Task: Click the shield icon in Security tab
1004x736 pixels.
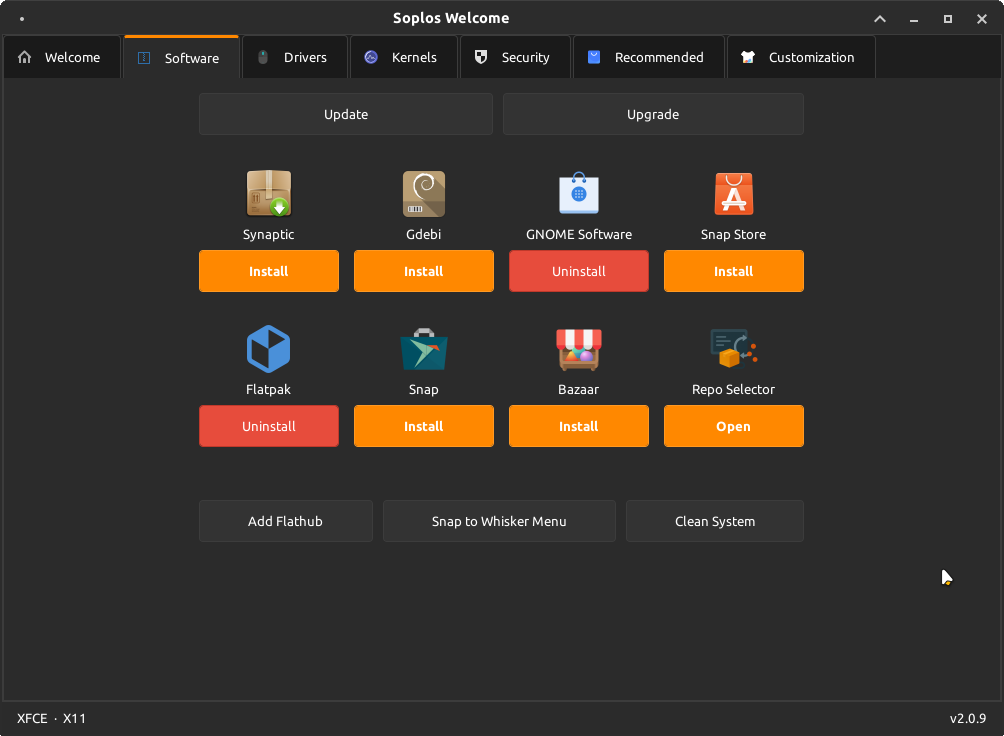Action: click(x=481, y=57)
